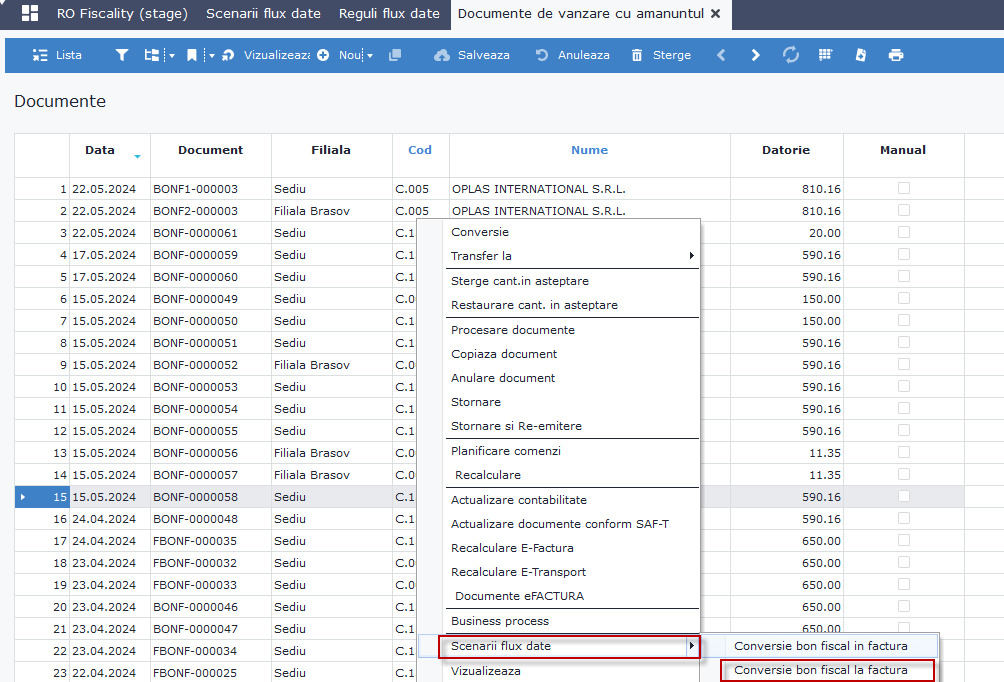
Task: Switch to the Reguli flux date tab
Action: (x=389, y=14)
